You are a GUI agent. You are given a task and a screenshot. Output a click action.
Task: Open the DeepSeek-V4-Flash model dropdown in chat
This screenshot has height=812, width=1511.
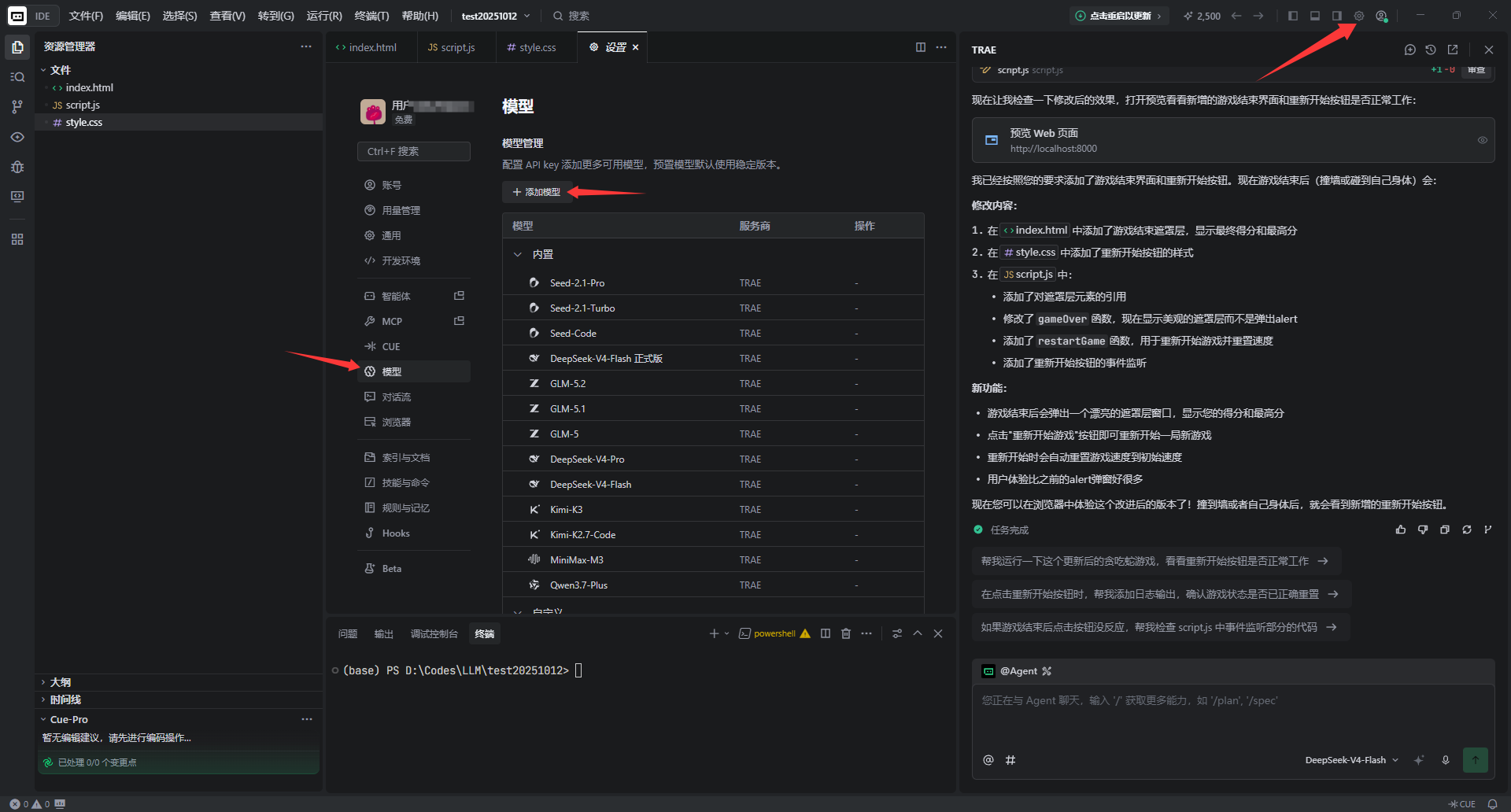click(x=1352, y=760)
